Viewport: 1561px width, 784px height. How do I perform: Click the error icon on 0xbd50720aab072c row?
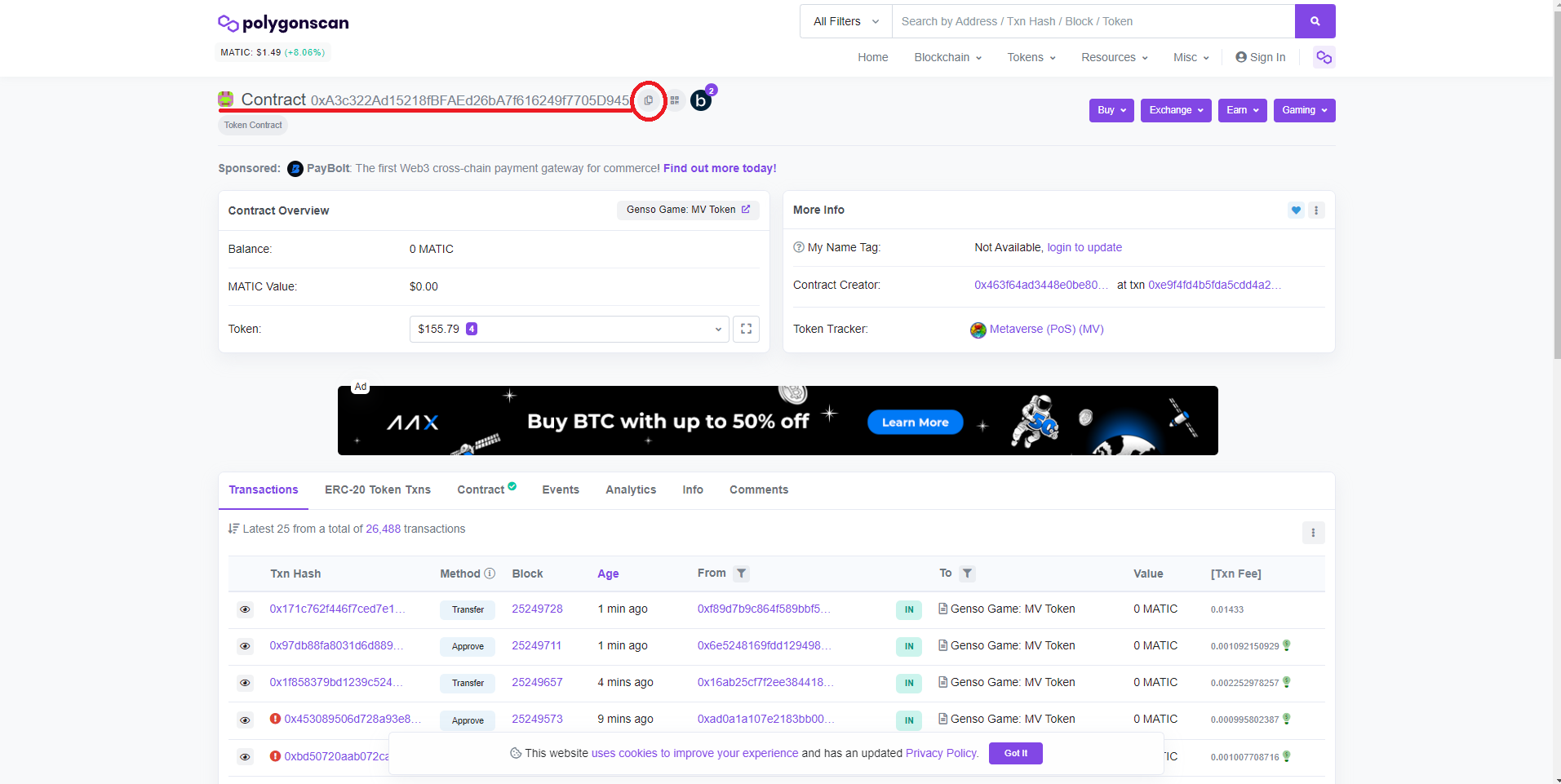(x=275, y=756)
